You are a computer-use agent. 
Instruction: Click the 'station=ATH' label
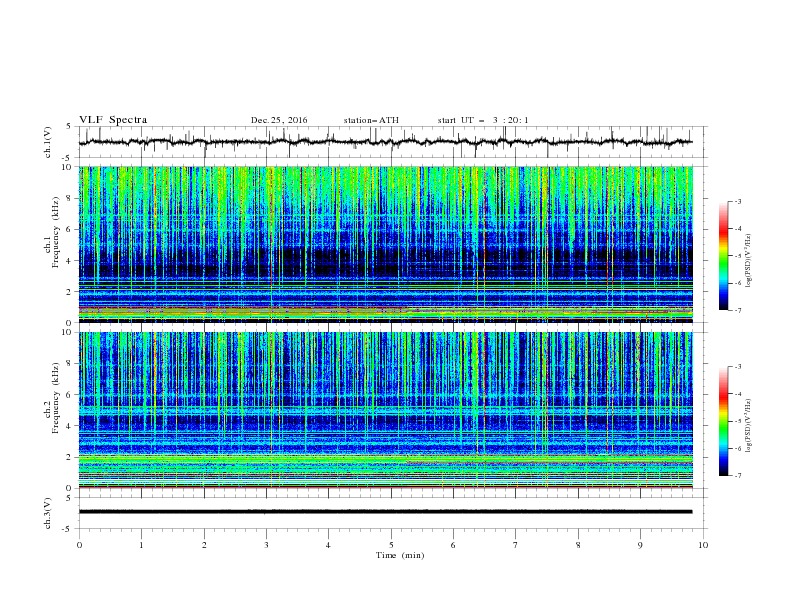coord(371,120)
